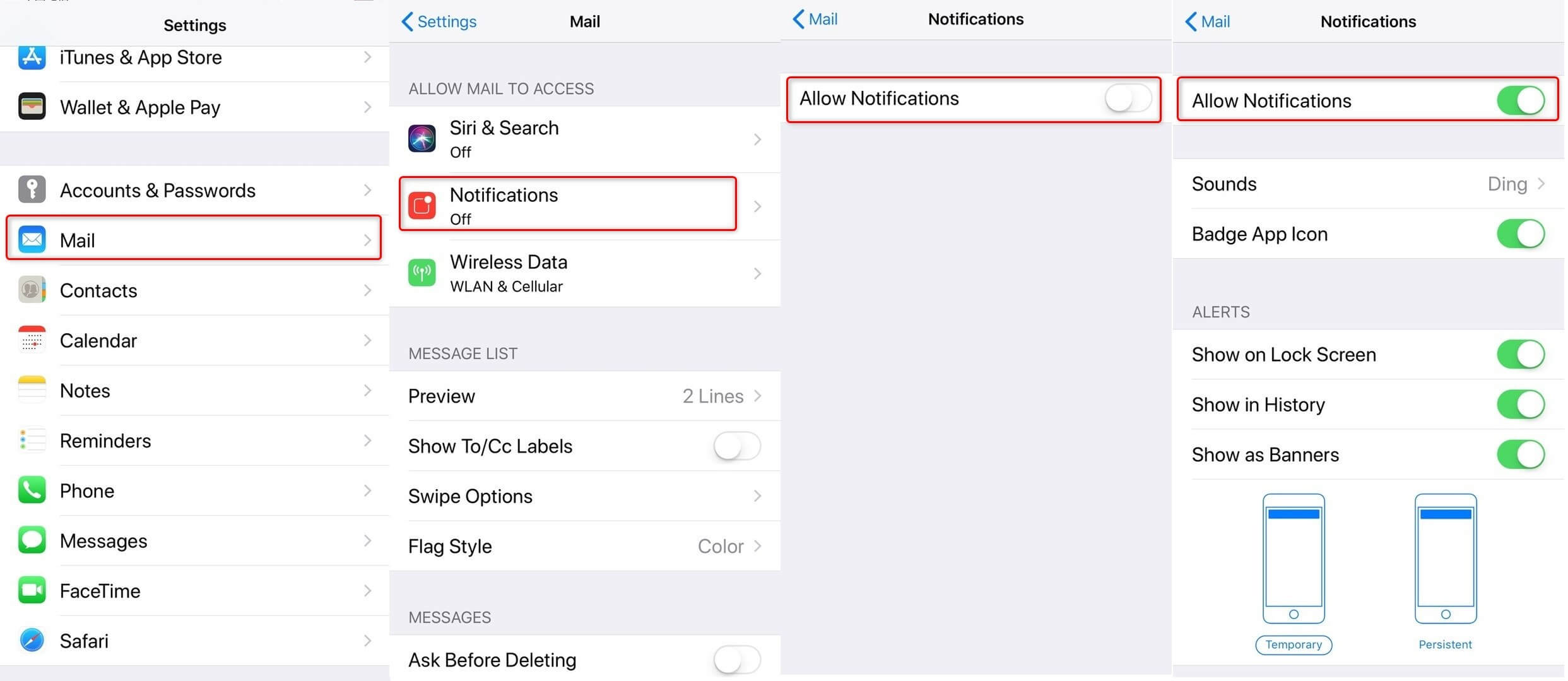Disable Show on Lock Screen switch
The height and width of the screenshot is (681, 1568).
[x=1520, y=354]
